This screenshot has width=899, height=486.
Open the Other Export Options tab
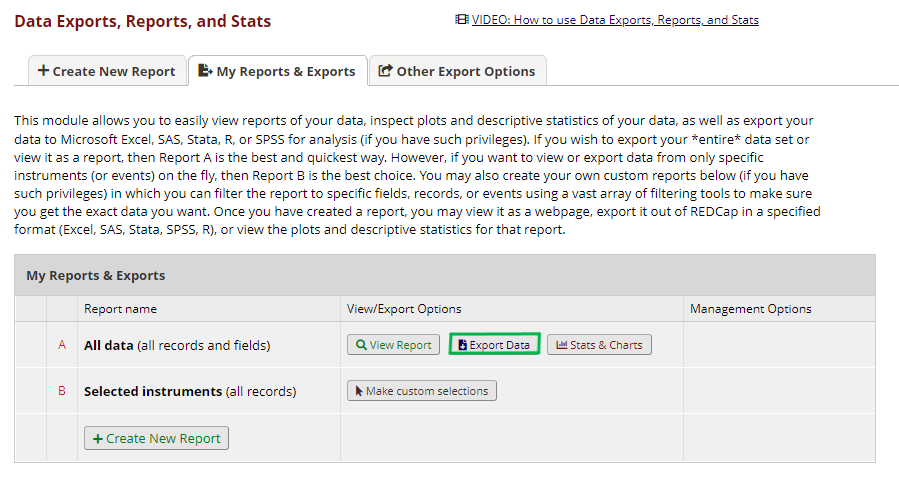(x=458, y=71)
